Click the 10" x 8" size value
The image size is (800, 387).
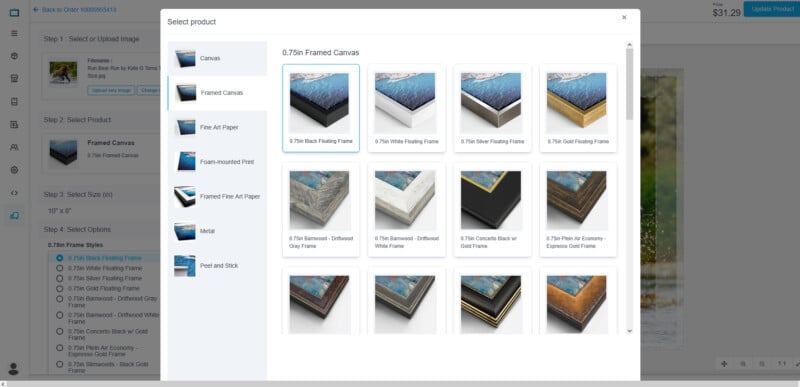60,211
